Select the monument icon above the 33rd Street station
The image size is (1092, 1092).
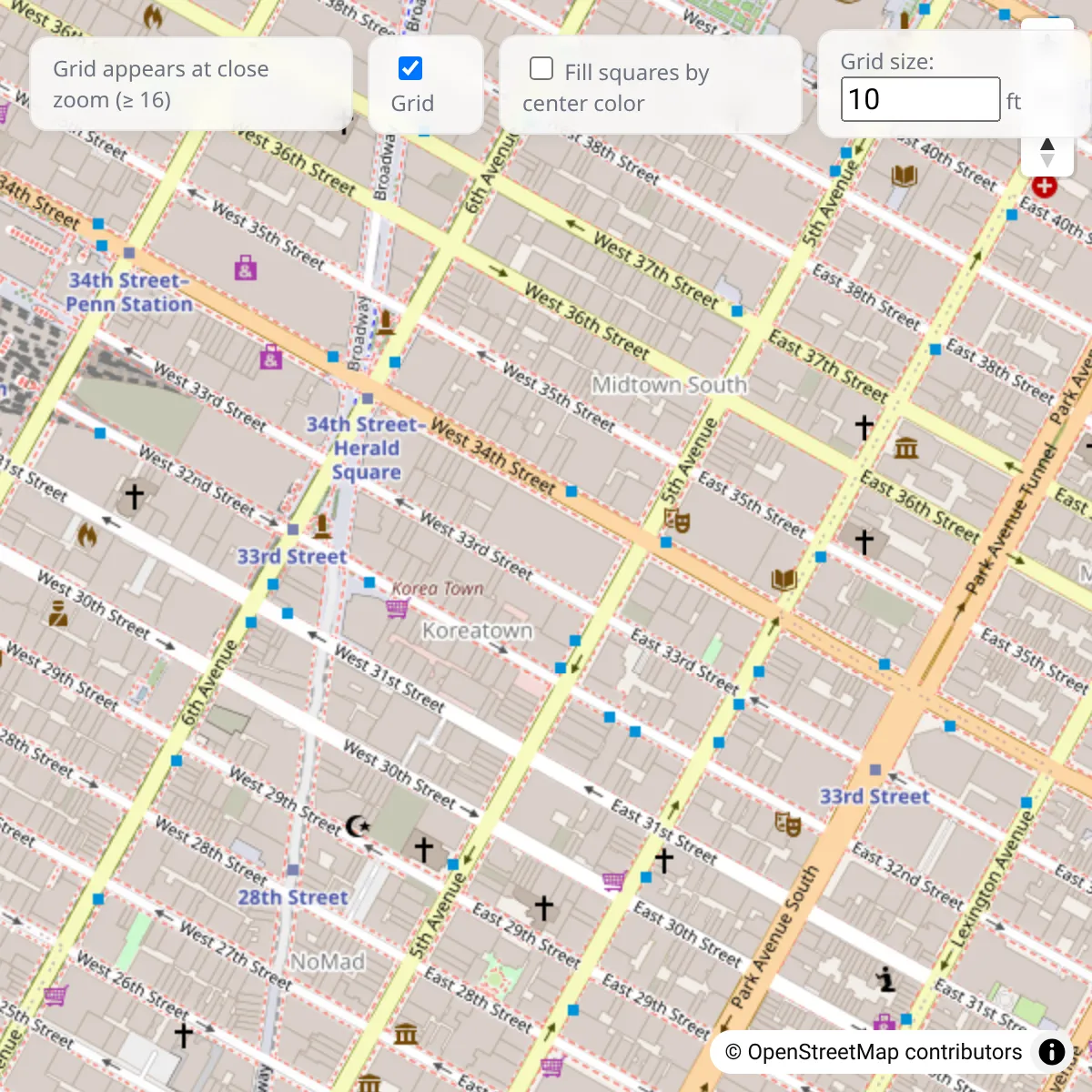322,526
